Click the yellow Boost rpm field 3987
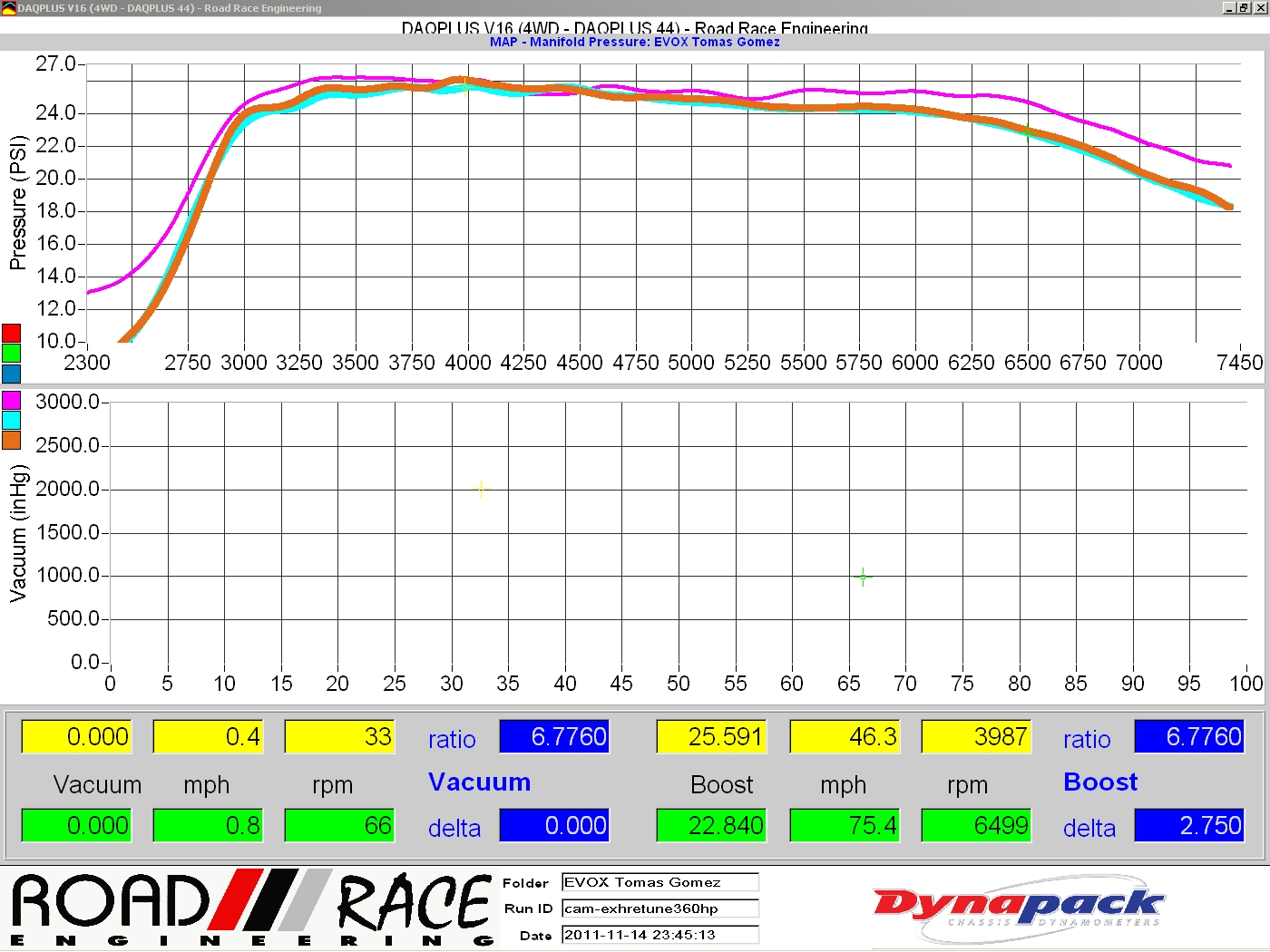This screenshot has height=952, width=1270. [976, 736]
